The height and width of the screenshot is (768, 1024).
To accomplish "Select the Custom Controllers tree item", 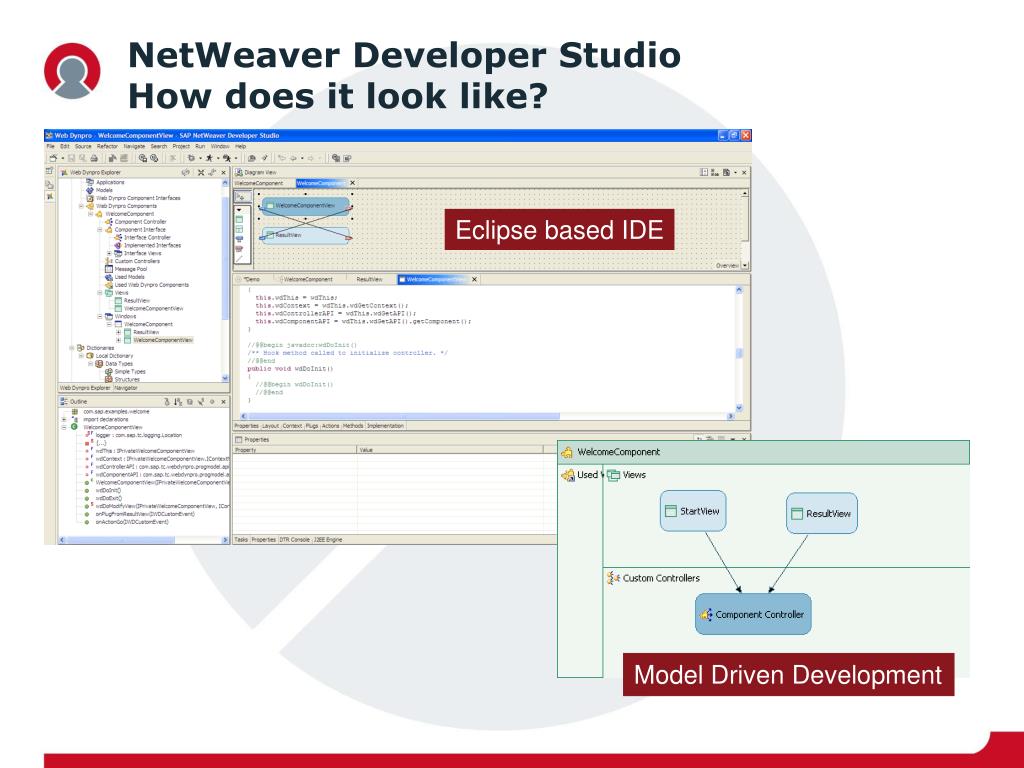I will 137,261.
